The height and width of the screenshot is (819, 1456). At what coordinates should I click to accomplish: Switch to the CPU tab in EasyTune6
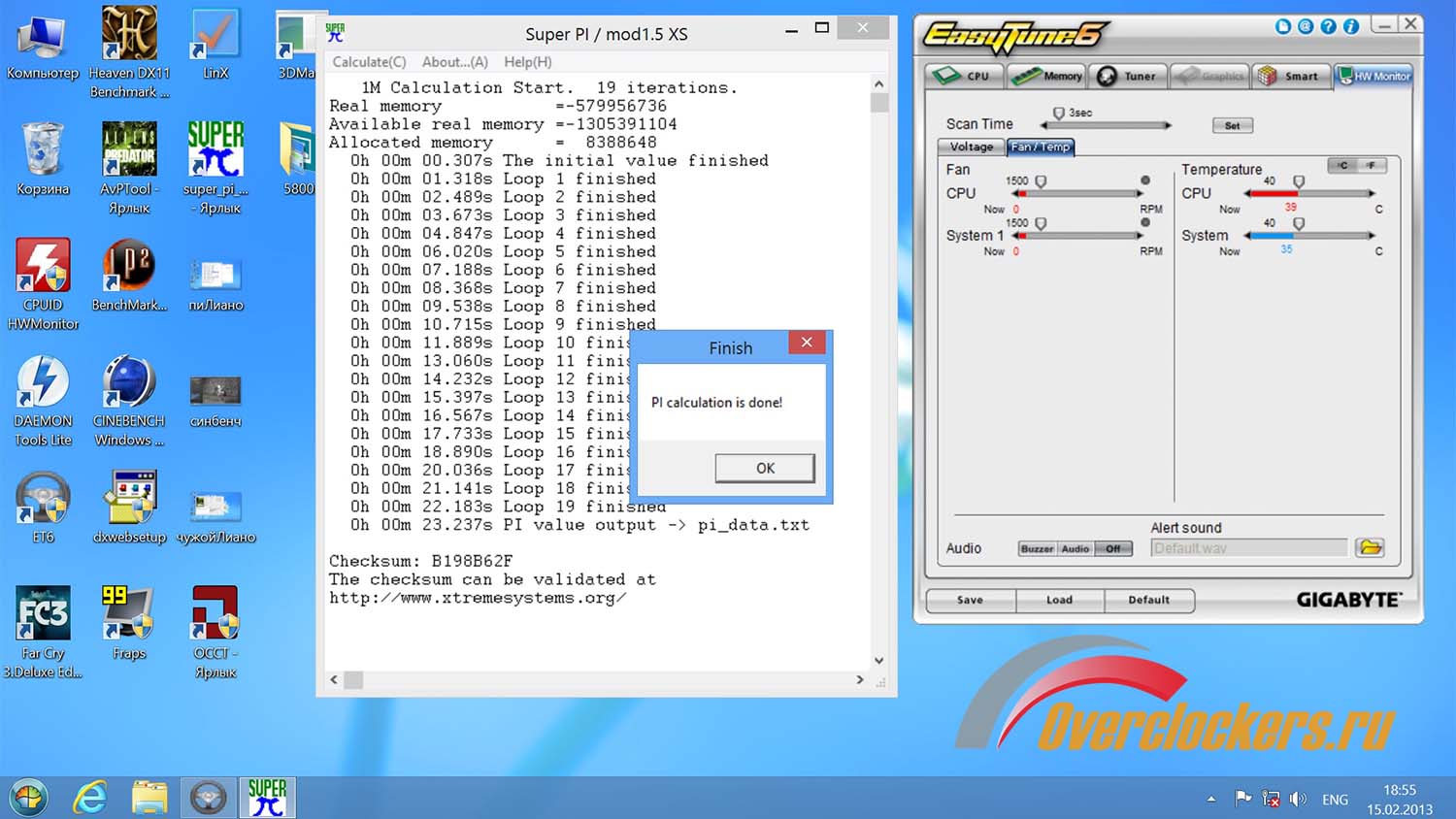(x=963, y=76)
